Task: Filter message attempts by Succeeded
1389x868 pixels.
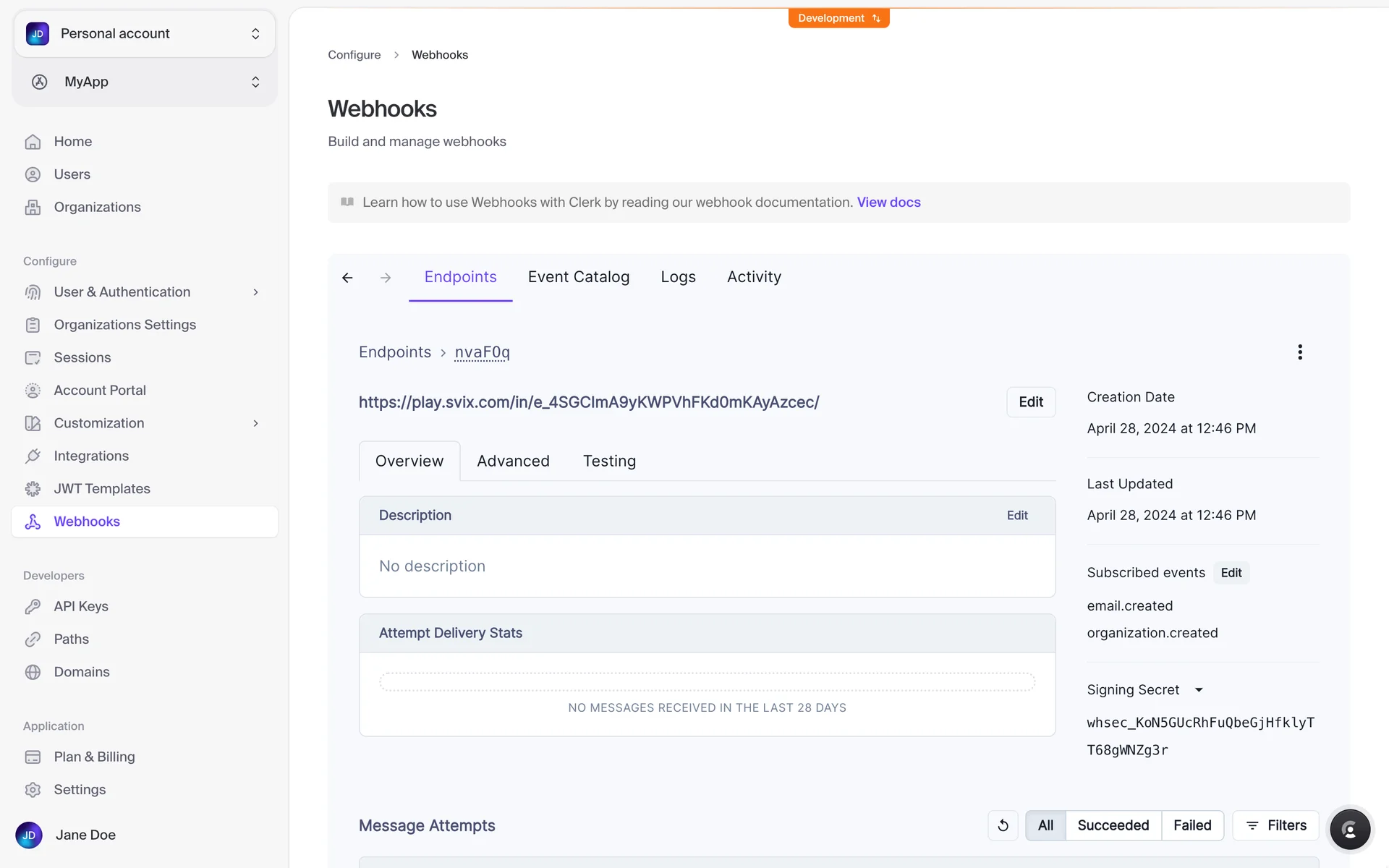Action: [x=1113, y=825]
